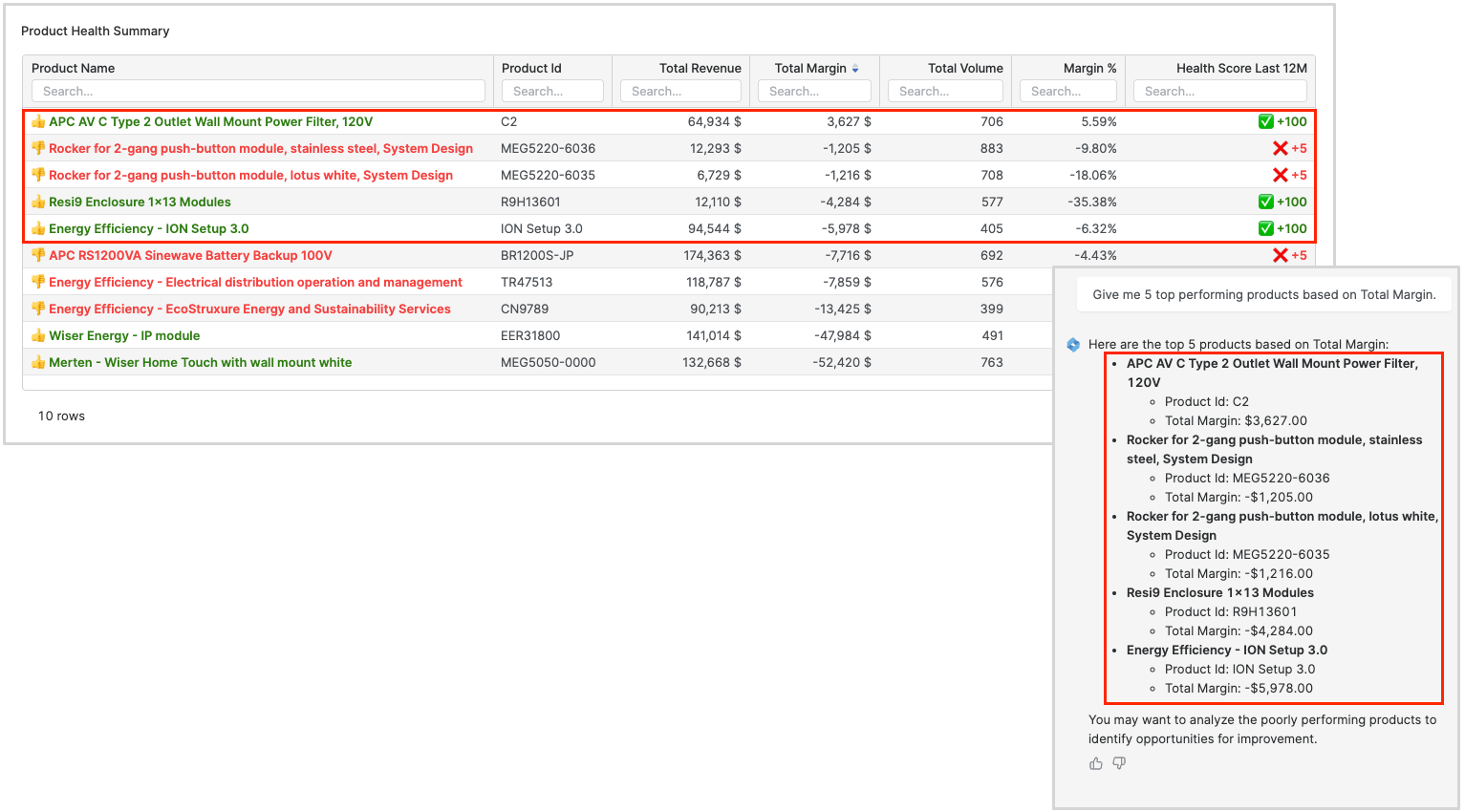Click green check icon in Resi9 Enclosure row
Image resolution: width=1465 pixels, height=812 pixels.
(1265, 202)
